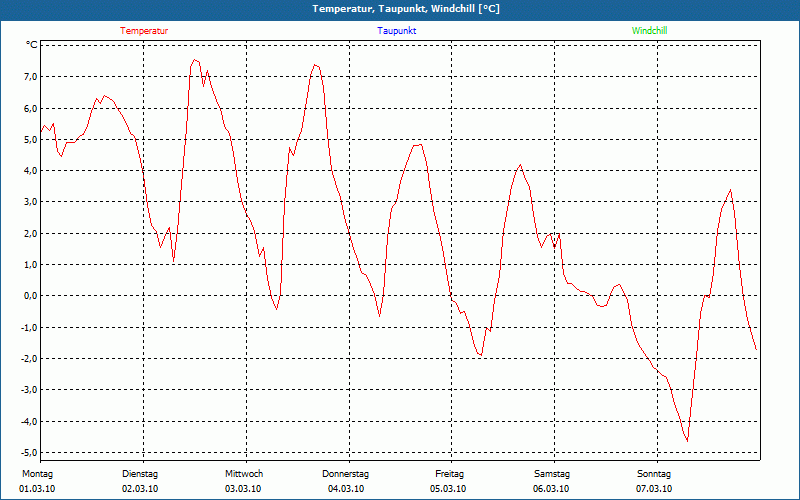The width and height of the screenshot is (800, 500).
Task: Click the date 03.03.10
Action: click(243, 489)
